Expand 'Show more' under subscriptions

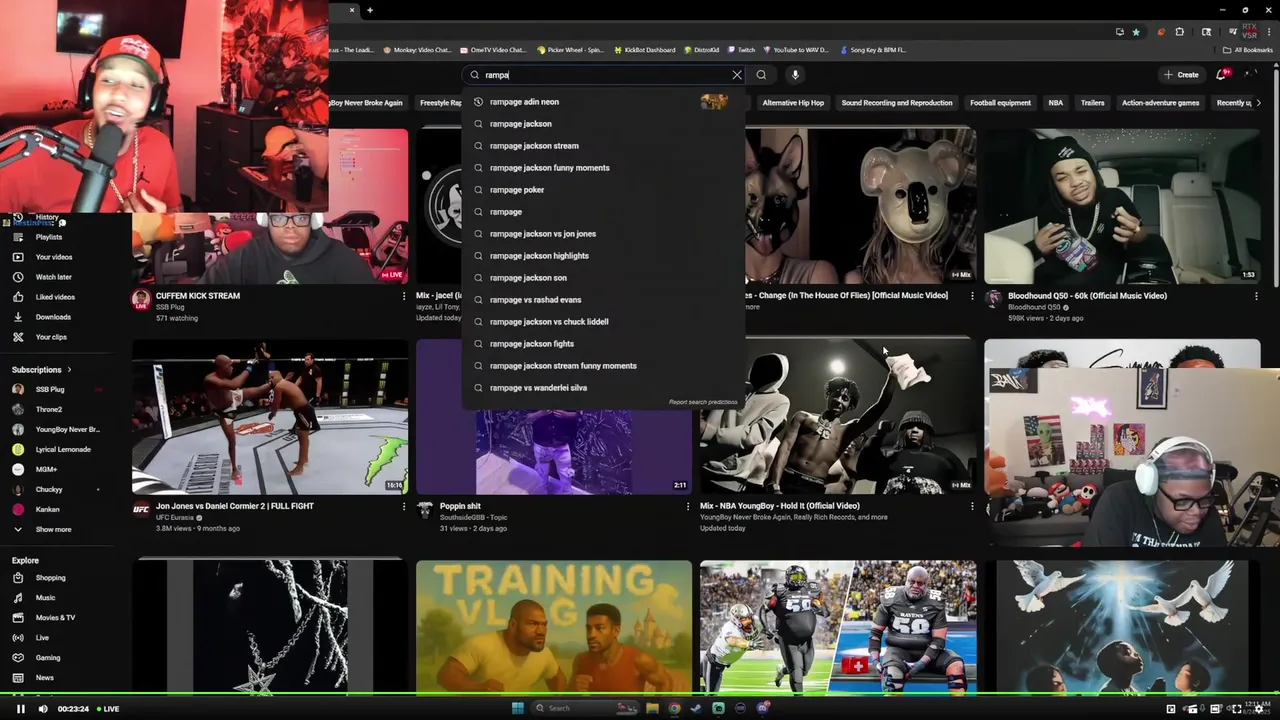coord(53,529)
